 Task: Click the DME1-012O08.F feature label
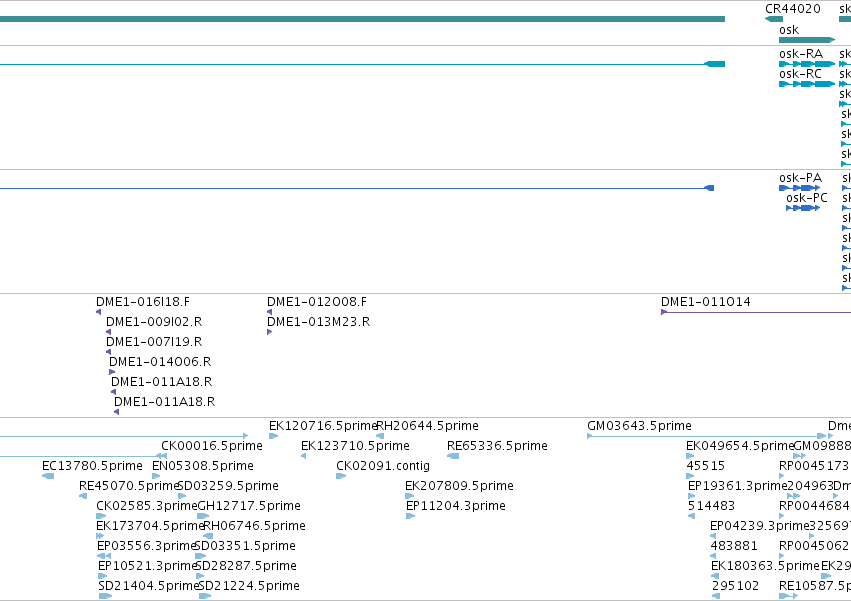tap(317, 302)
